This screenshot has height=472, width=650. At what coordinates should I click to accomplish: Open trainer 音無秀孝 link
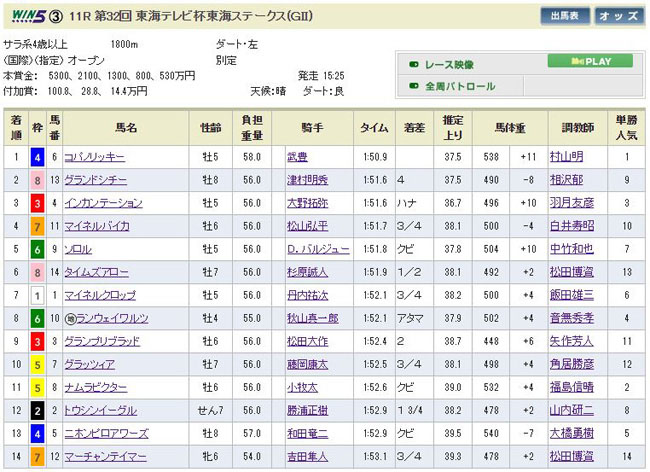point(572,318)
